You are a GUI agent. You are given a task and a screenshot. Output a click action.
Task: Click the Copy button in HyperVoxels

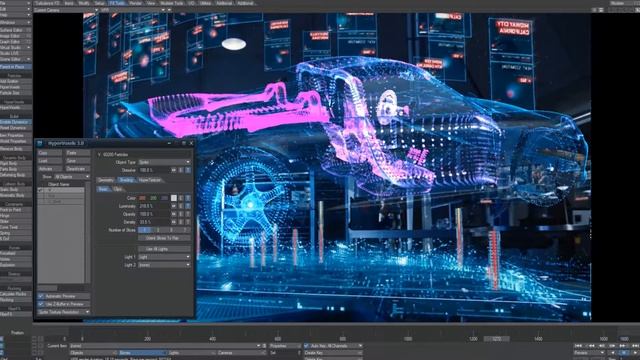click(x=50, y=153)
